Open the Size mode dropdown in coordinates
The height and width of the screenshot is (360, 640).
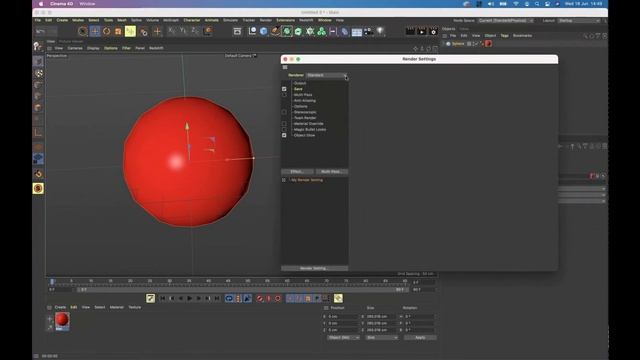tap(382, 338)
